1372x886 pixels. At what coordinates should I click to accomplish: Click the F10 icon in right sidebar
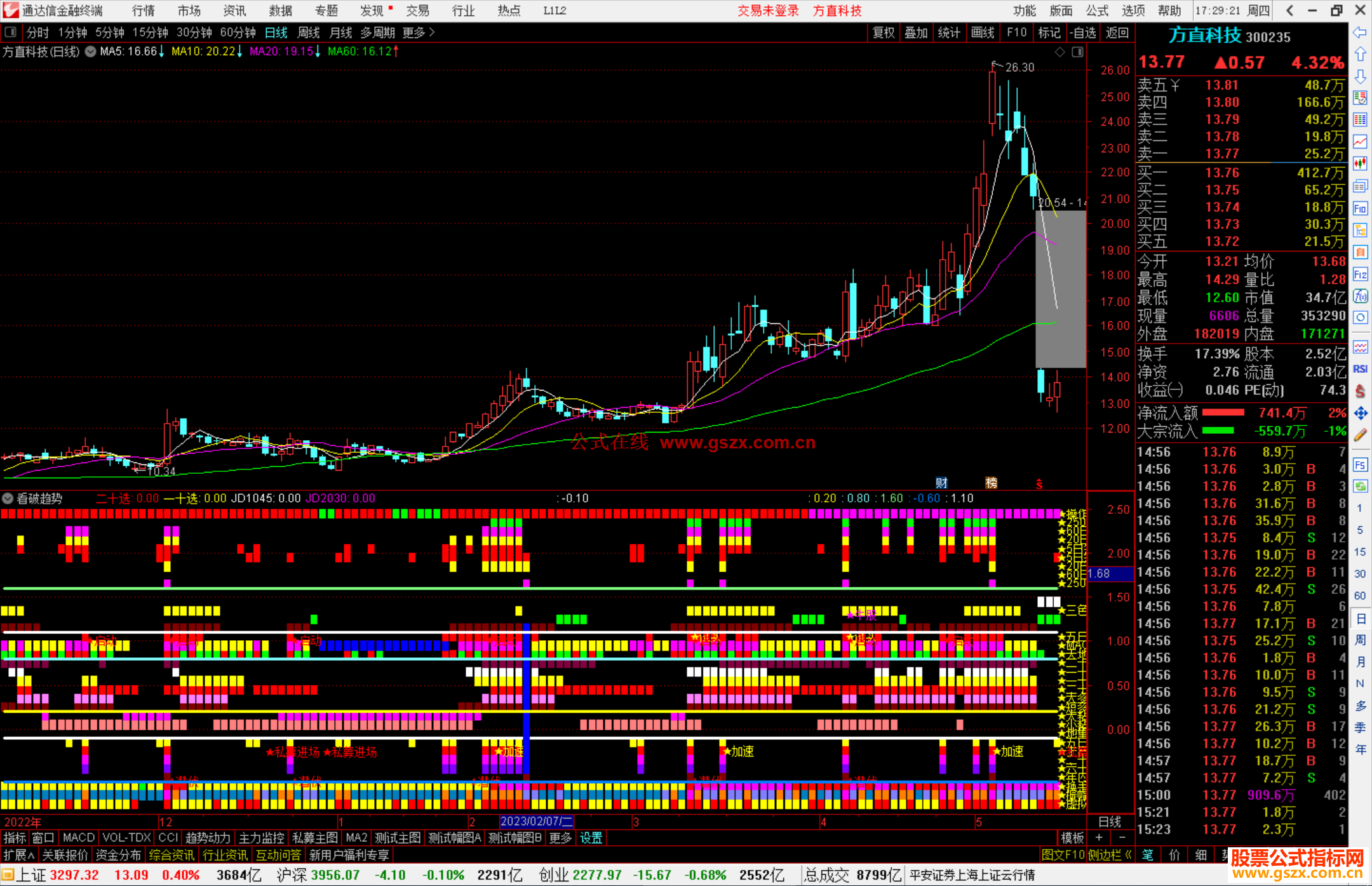[x=1360, y=209]
